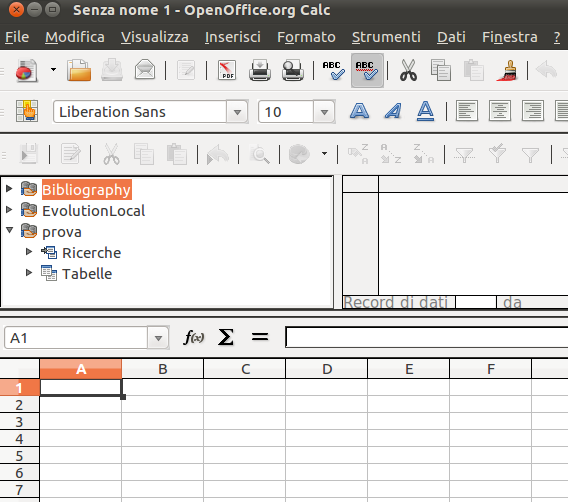Click the Refresh data icon

pyautogui.click(x=299, y=154)
